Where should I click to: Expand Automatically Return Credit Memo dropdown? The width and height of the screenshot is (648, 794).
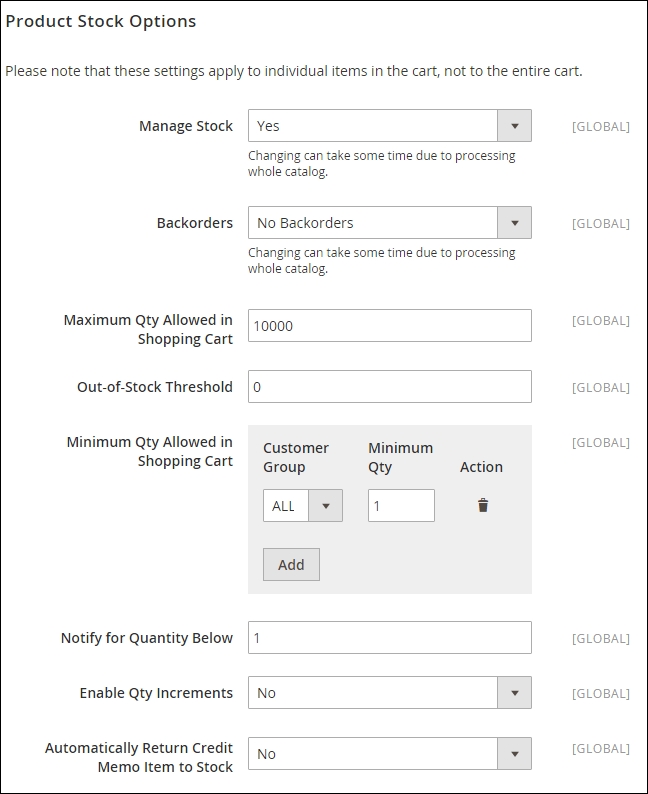[390, 754]
